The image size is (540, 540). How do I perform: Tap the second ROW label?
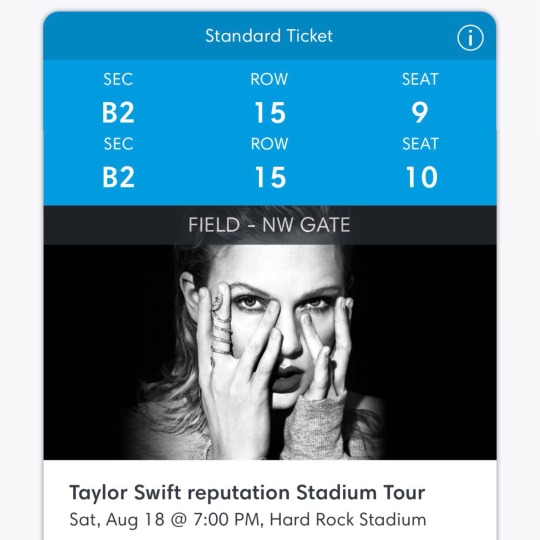(x=269, y=144)
